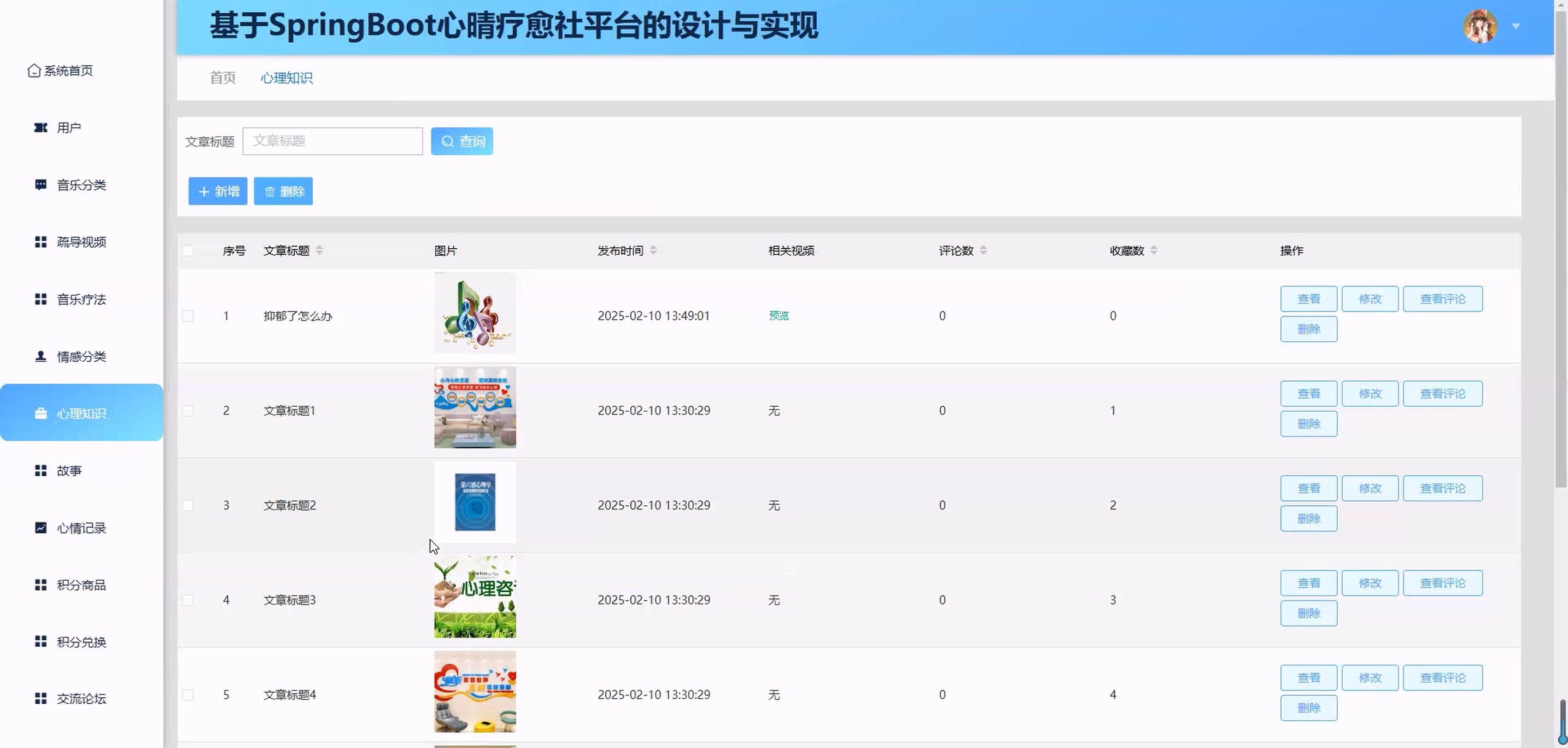Click the 情感分类 person icon

[x=41, y=357]
